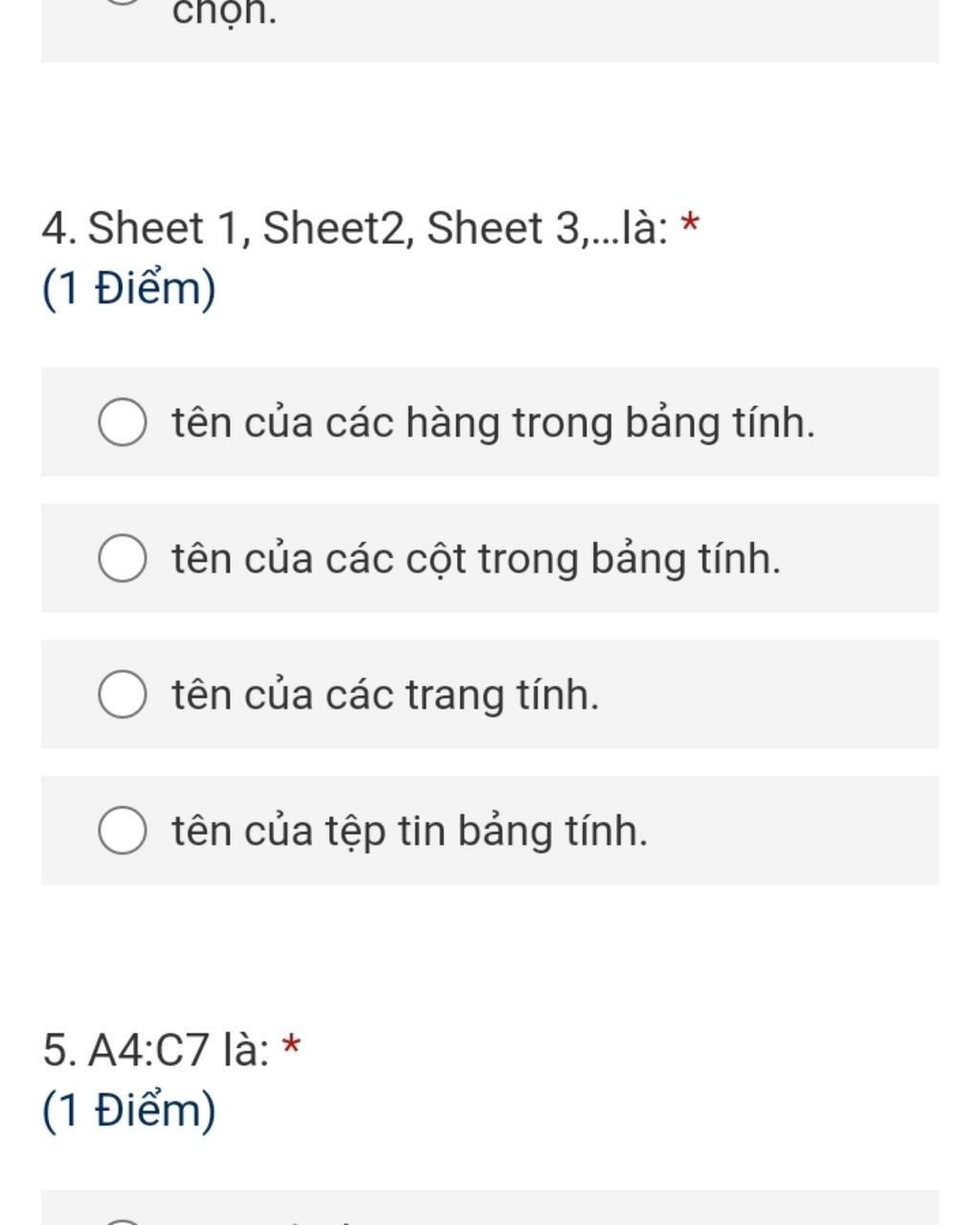Tap the answer text "tên của các trang tính."
Image resolution: width=980 pixels, height=1225 pixels.
pos(385,695)
